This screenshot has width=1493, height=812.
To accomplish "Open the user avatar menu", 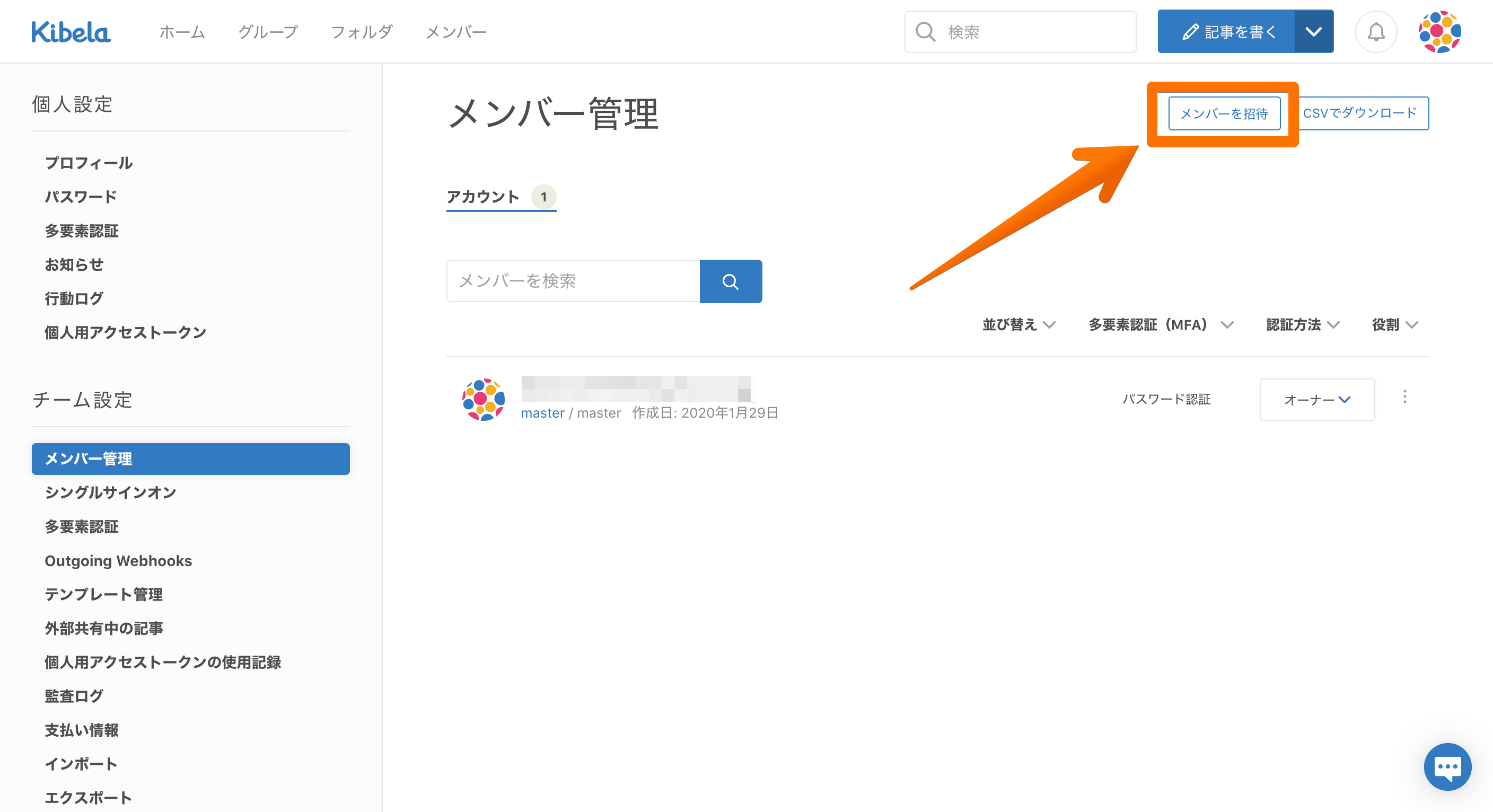I will 1439,32.
